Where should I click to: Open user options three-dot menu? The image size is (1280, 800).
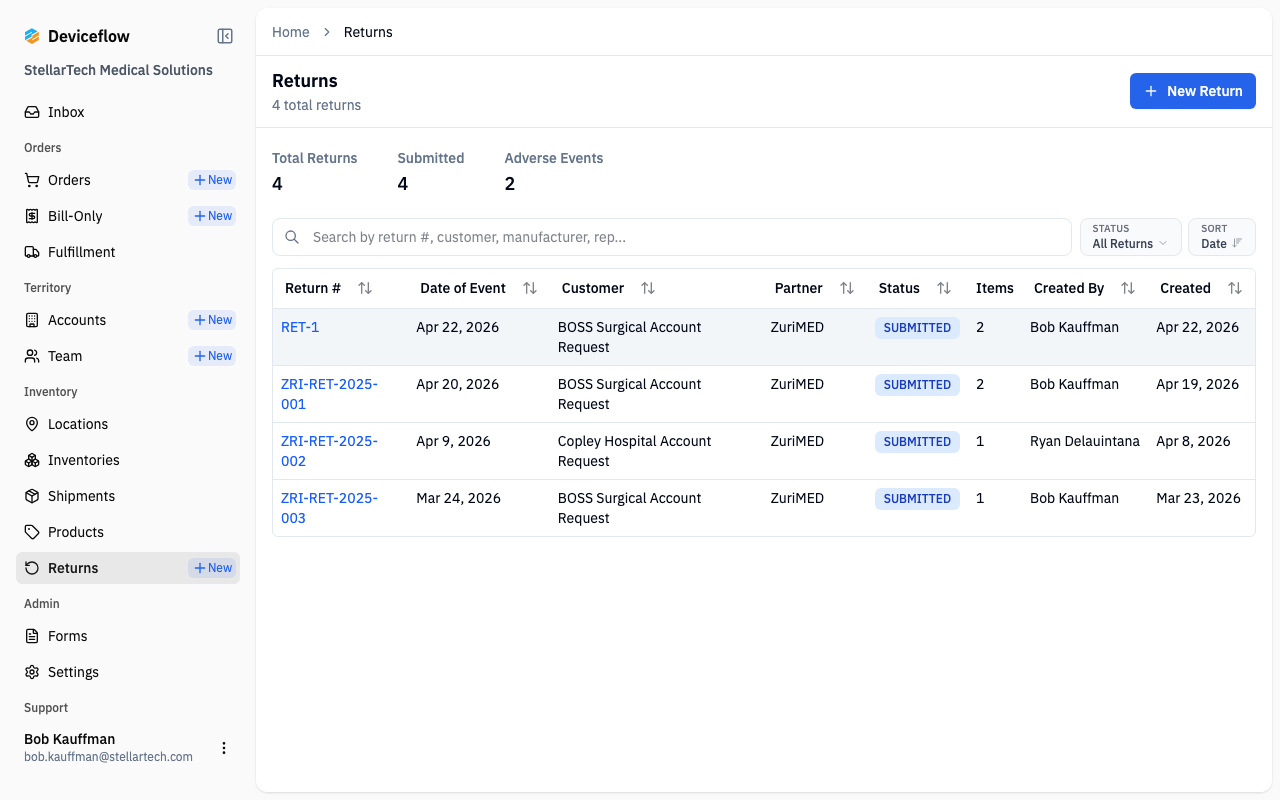224,748
